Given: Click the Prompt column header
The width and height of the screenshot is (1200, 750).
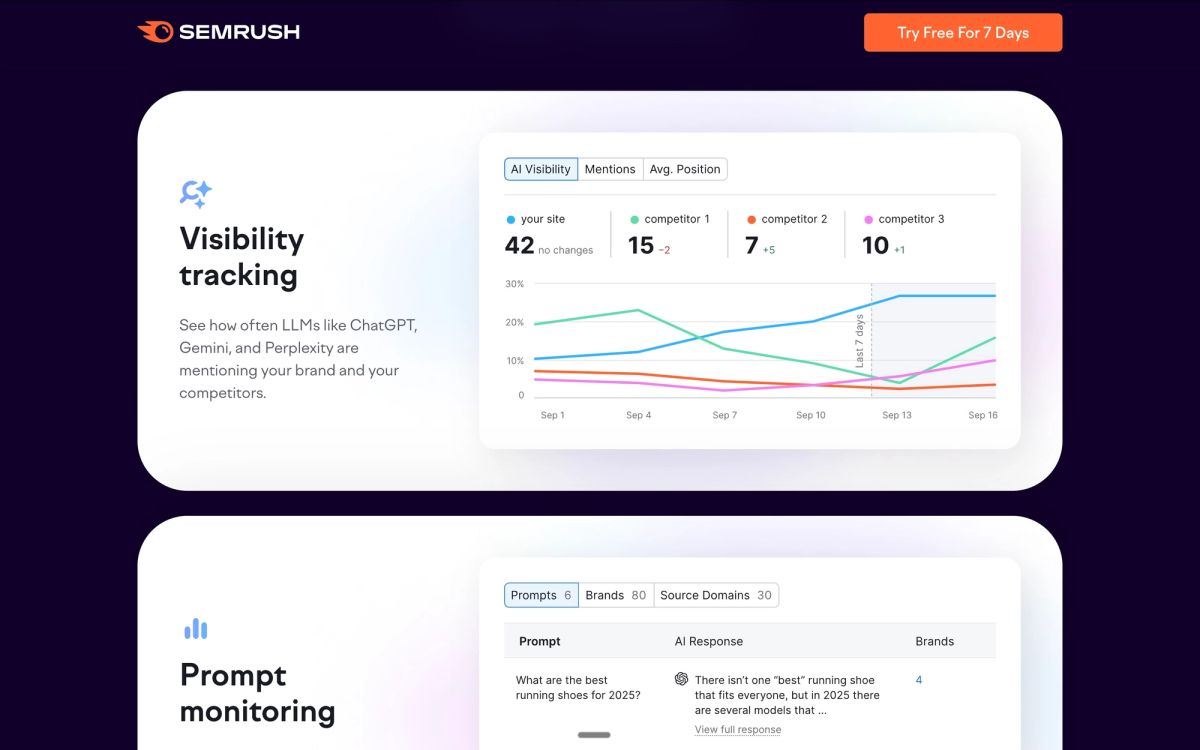Looking at the screenshot, I should pos(540,641).
